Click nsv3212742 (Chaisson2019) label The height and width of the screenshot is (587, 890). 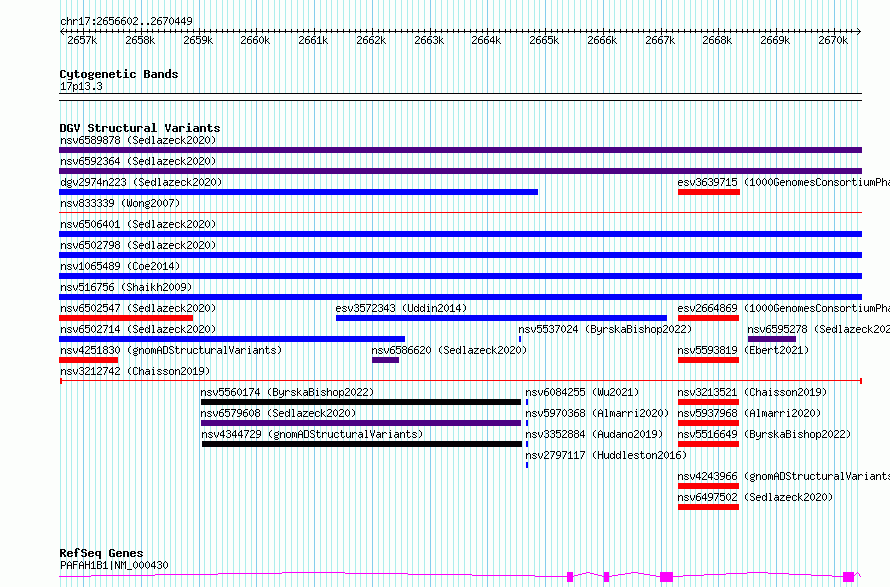pos(135,371)
